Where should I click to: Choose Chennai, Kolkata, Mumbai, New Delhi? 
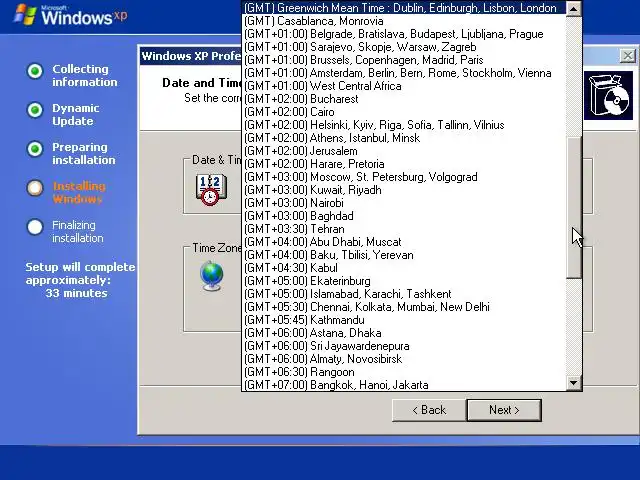404,307
